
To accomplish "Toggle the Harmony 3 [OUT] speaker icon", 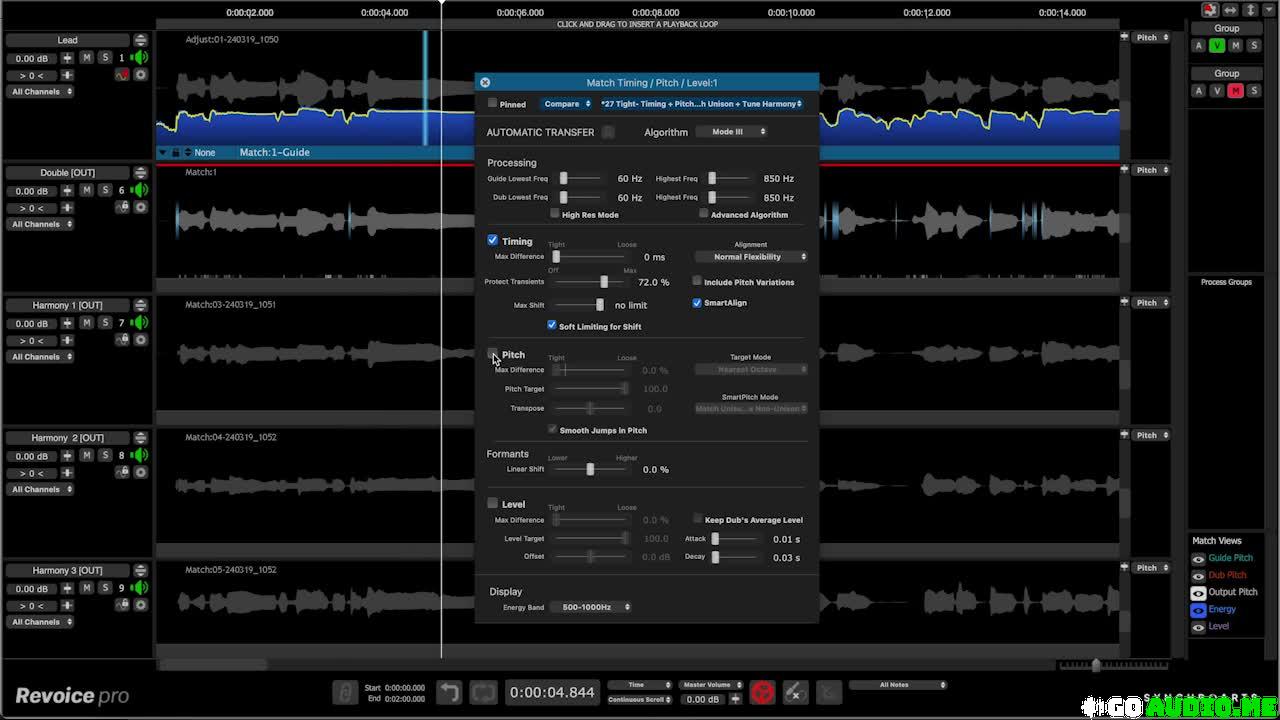I will [x=141, y=588].
